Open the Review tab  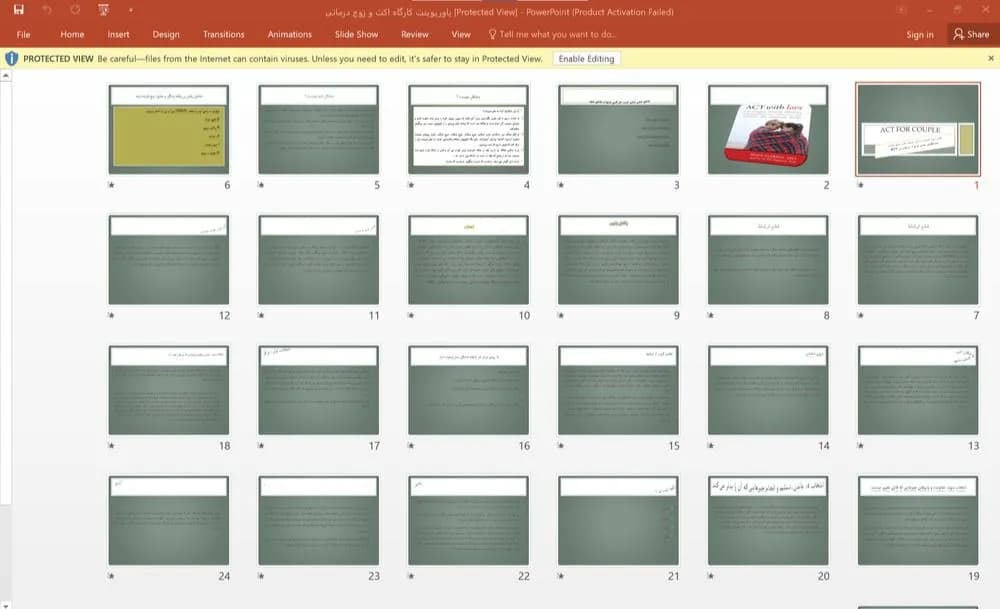tap(415, 34)
